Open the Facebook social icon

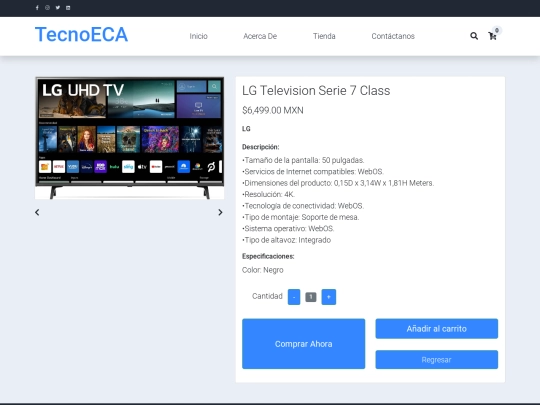(x=37, y=8)
